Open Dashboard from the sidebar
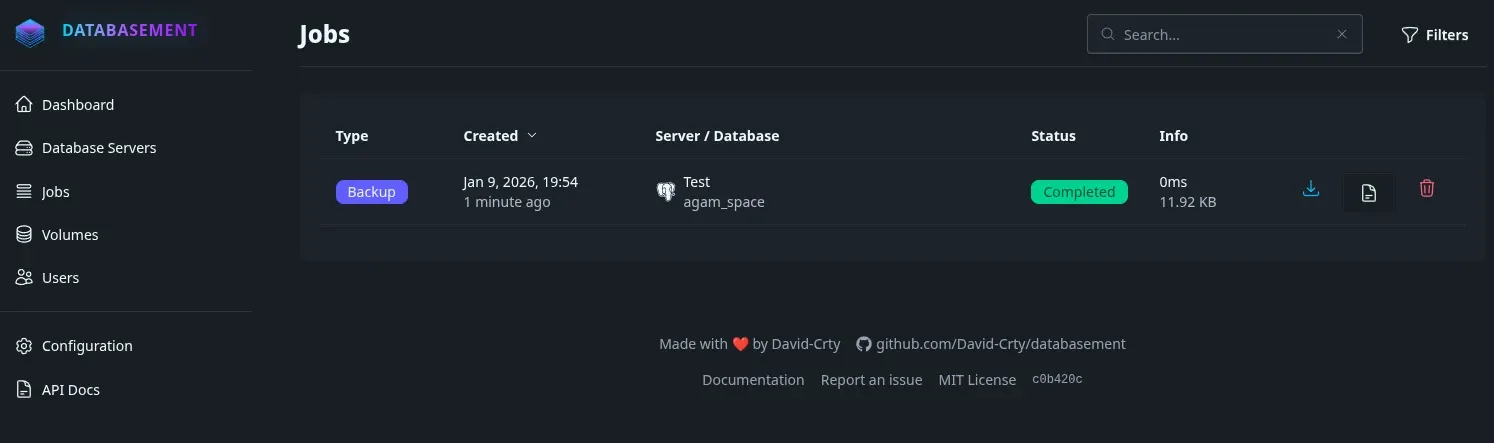This screenshot has height=443, width=1494. [77, 105]
